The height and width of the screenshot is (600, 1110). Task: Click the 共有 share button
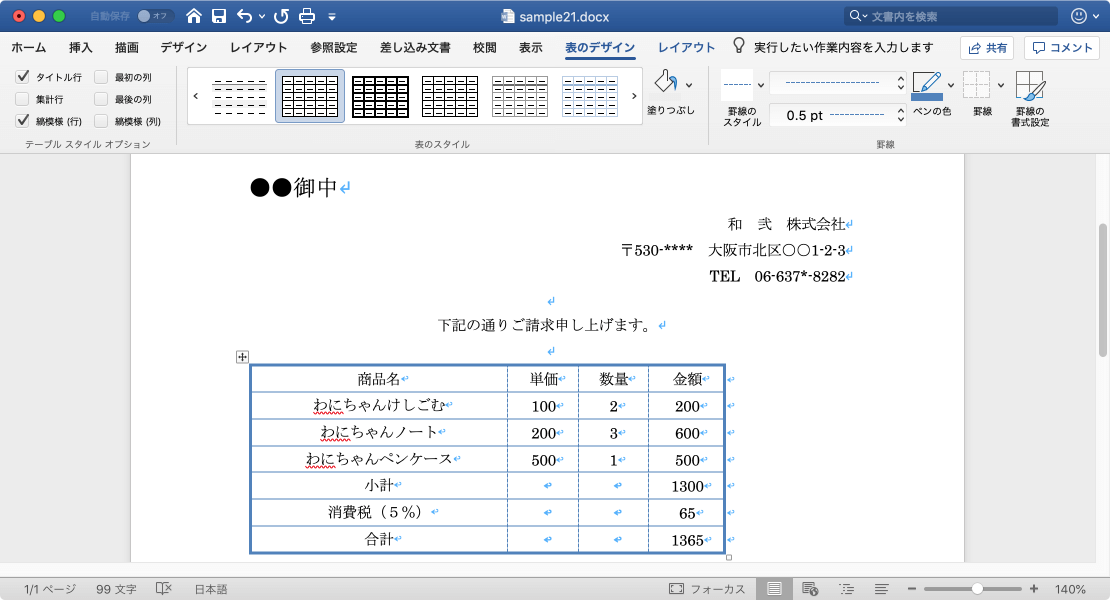pyautogui.click(x=987, y=47)
